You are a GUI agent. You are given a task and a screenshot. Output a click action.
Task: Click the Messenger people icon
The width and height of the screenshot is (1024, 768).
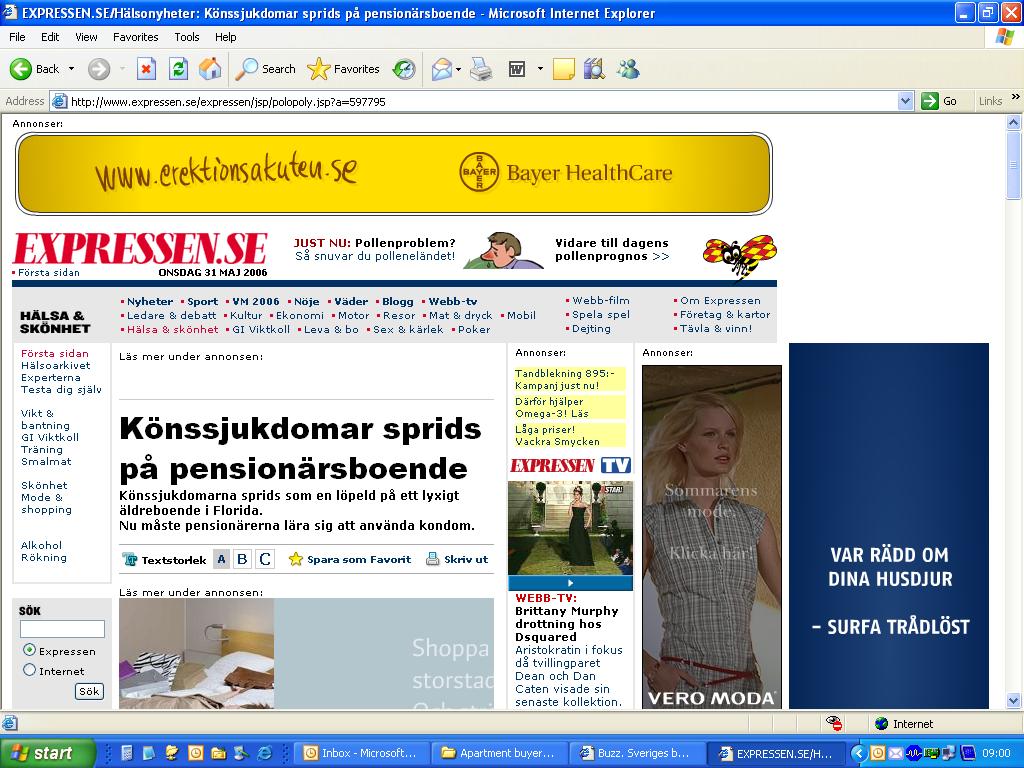click(628, 69)
